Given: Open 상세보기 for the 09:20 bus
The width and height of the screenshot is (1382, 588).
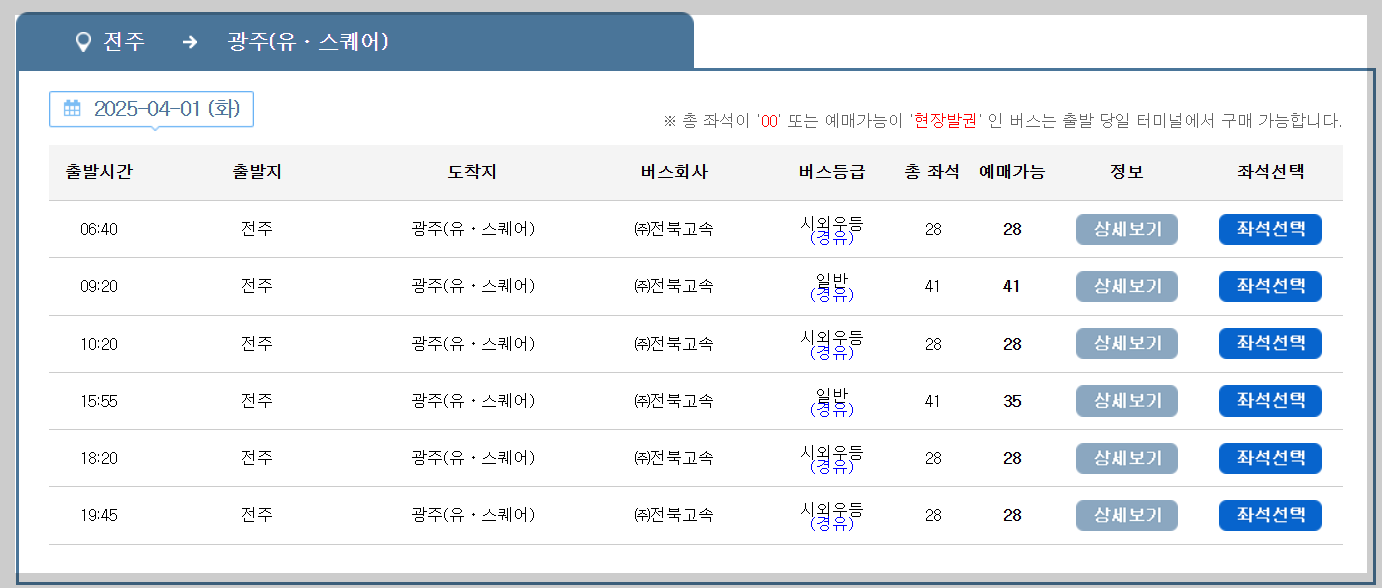Looking at the screenshot, I should [1126, 286].
